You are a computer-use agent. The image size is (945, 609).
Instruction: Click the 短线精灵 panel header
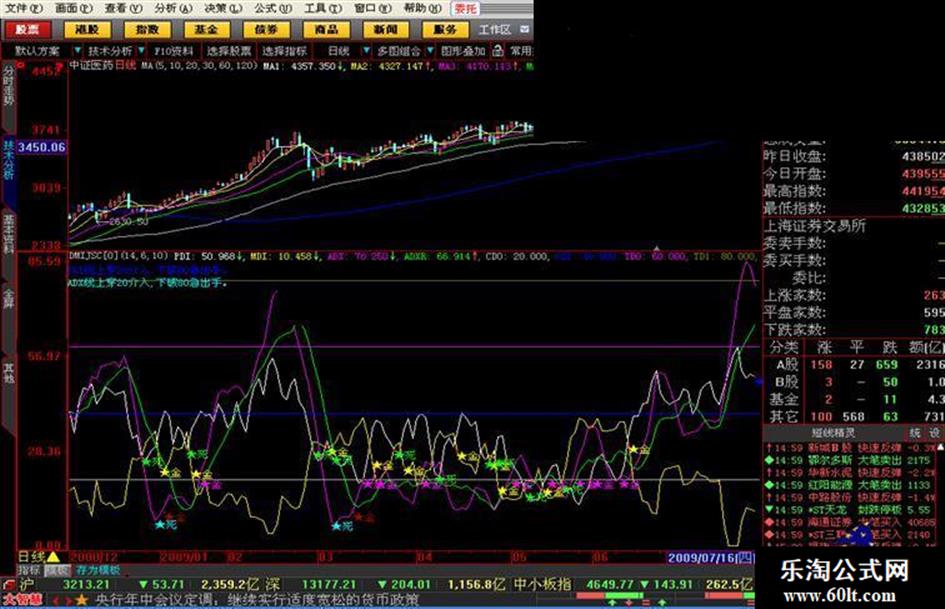tap(833, 433)
